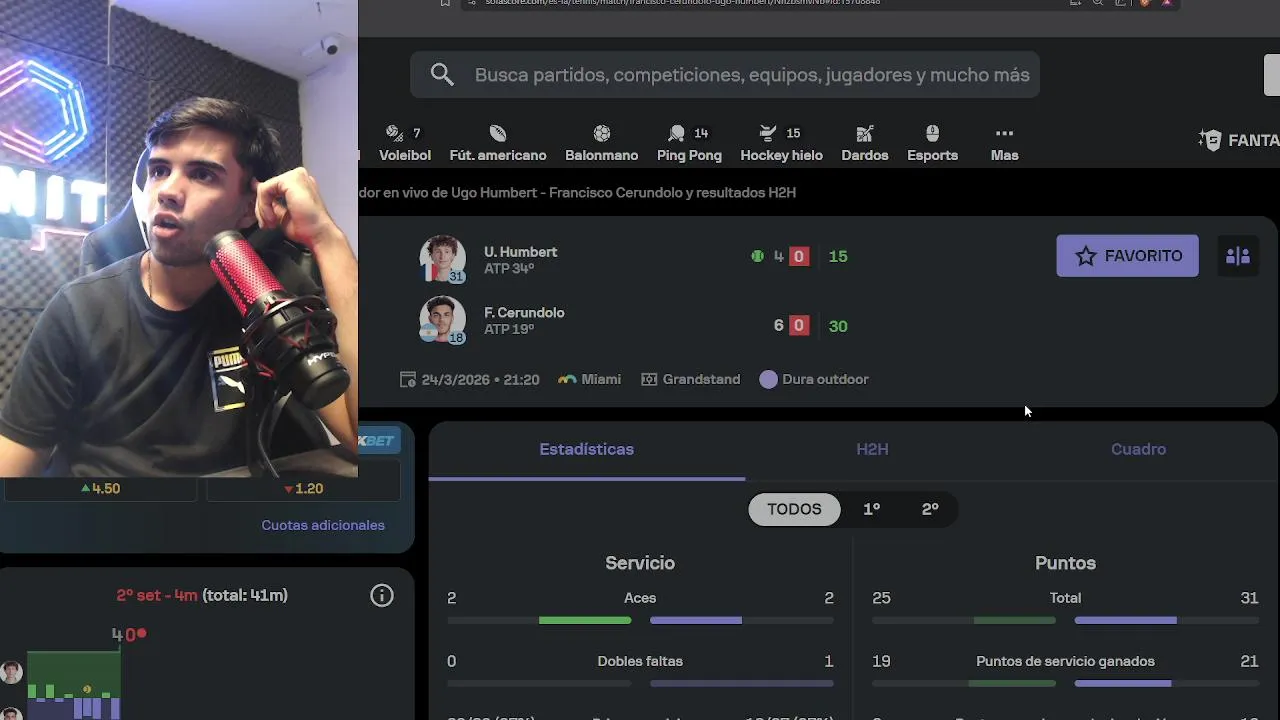Click the compare players icon button

point(1238,256)
